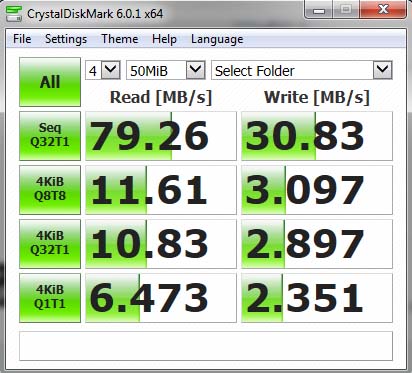Start the 4KiB Q8T8 test
The image size is (412, 373).
point(50,190)
